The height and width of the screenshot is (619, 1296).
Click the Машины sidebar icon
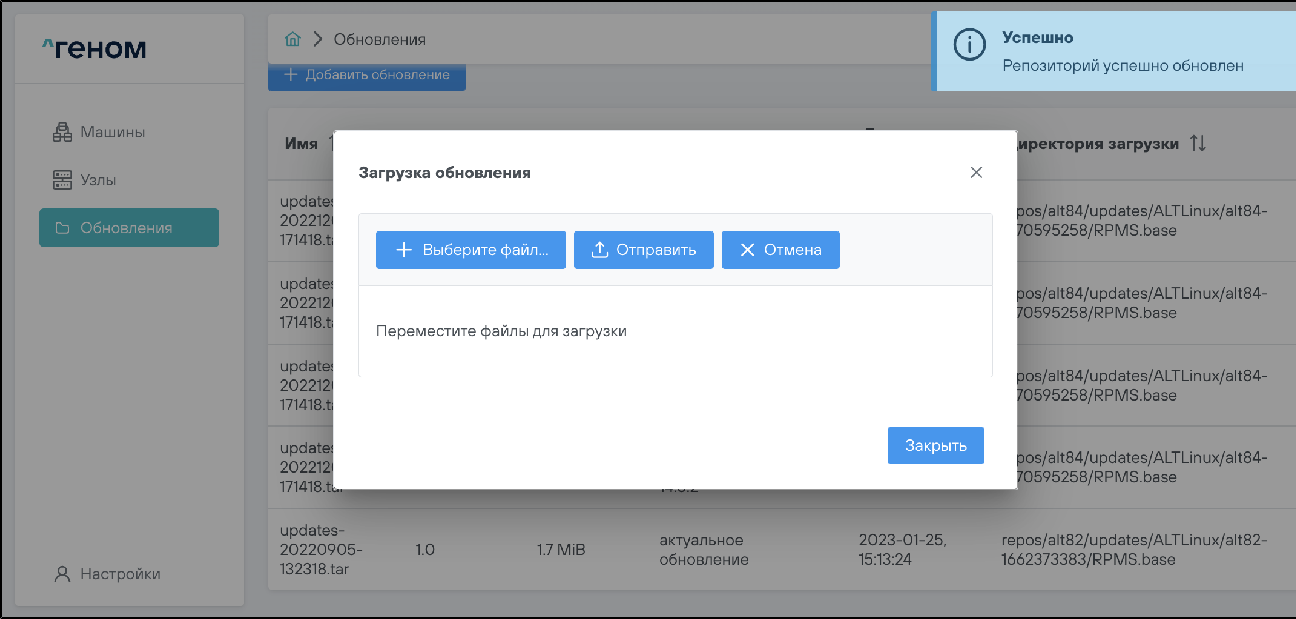[x=63, y=132]
